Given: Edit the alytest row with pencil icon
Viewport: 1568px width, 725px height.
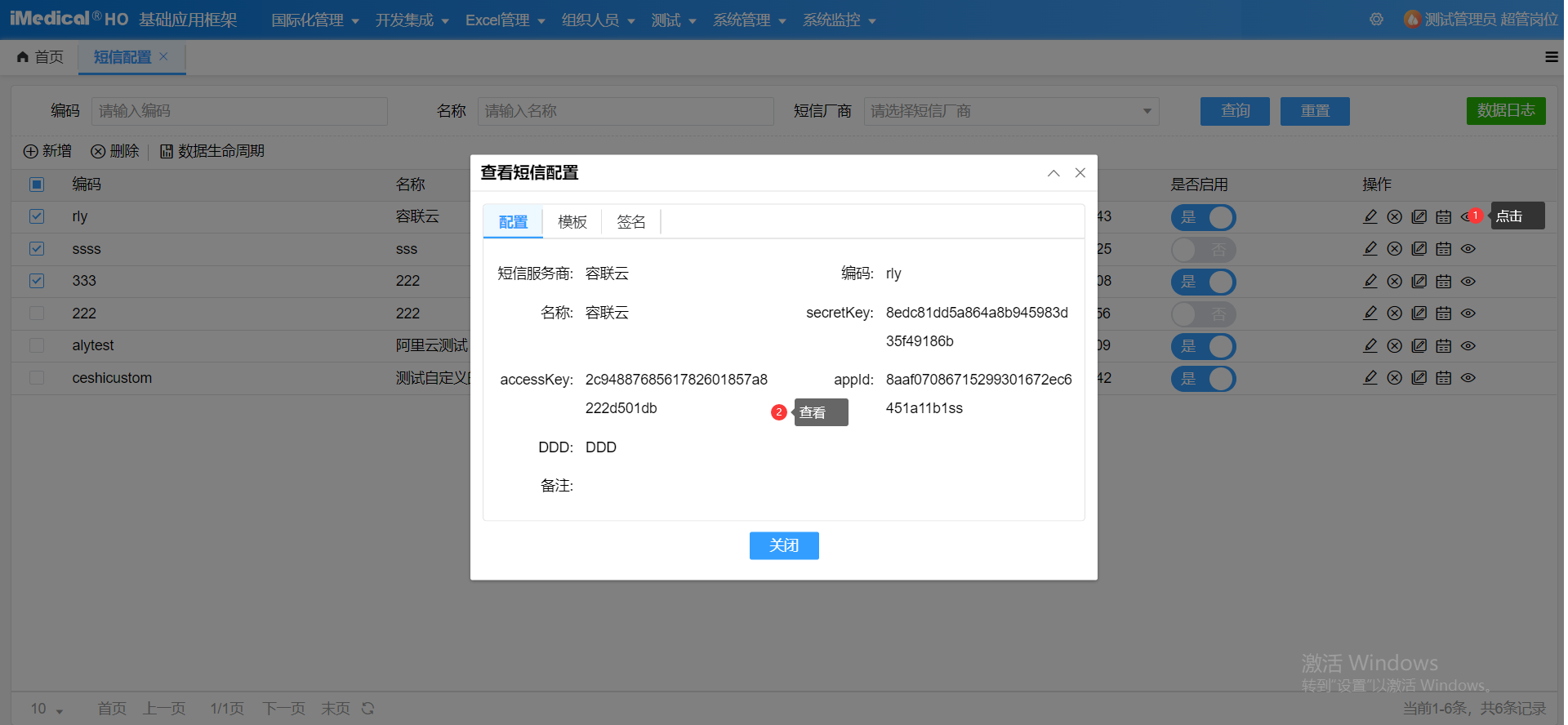Looking at the screenshot, I should (x=1370, y=345).
